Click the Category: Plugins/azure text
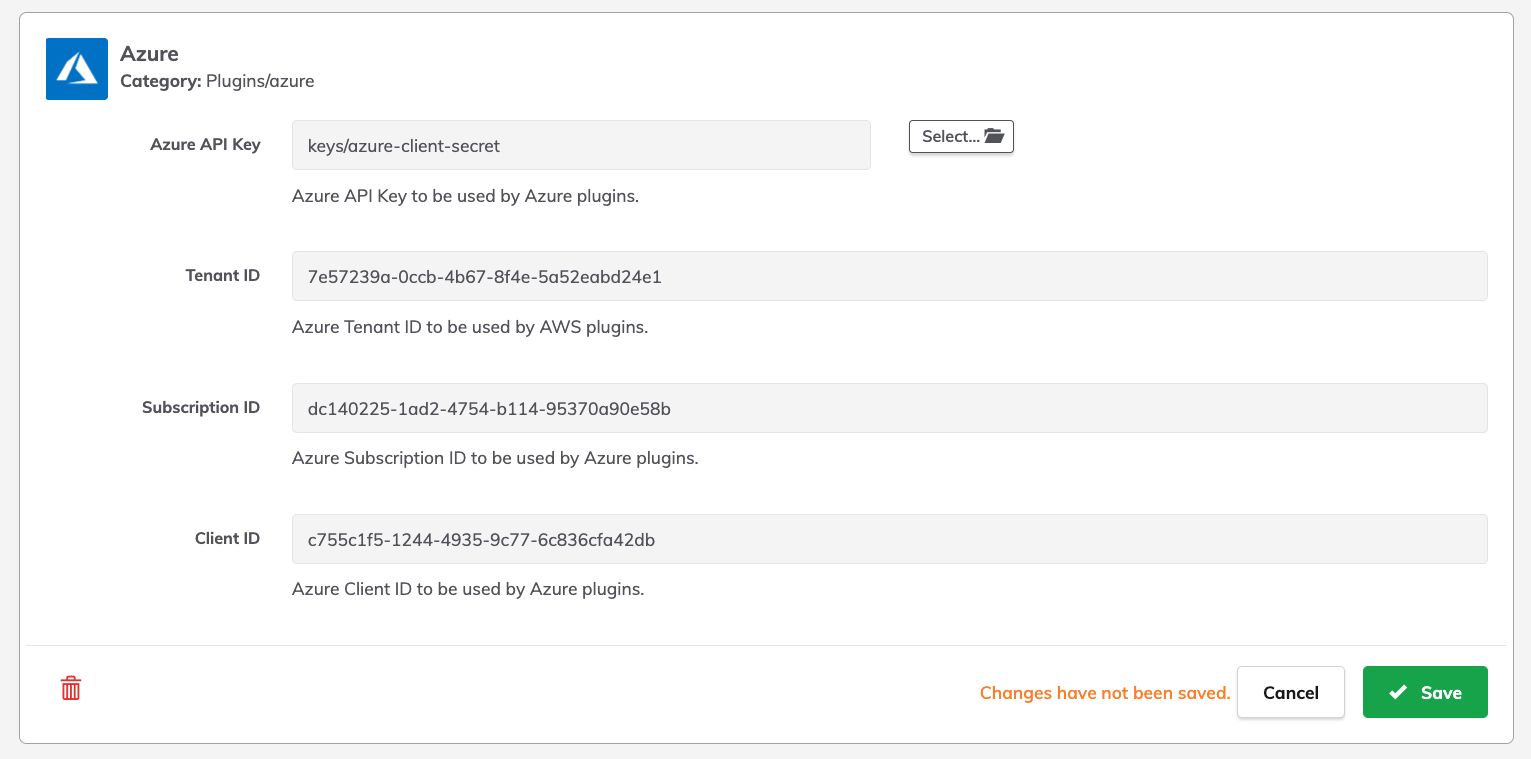Screen dimensions: 1531x759 [217, 81]
